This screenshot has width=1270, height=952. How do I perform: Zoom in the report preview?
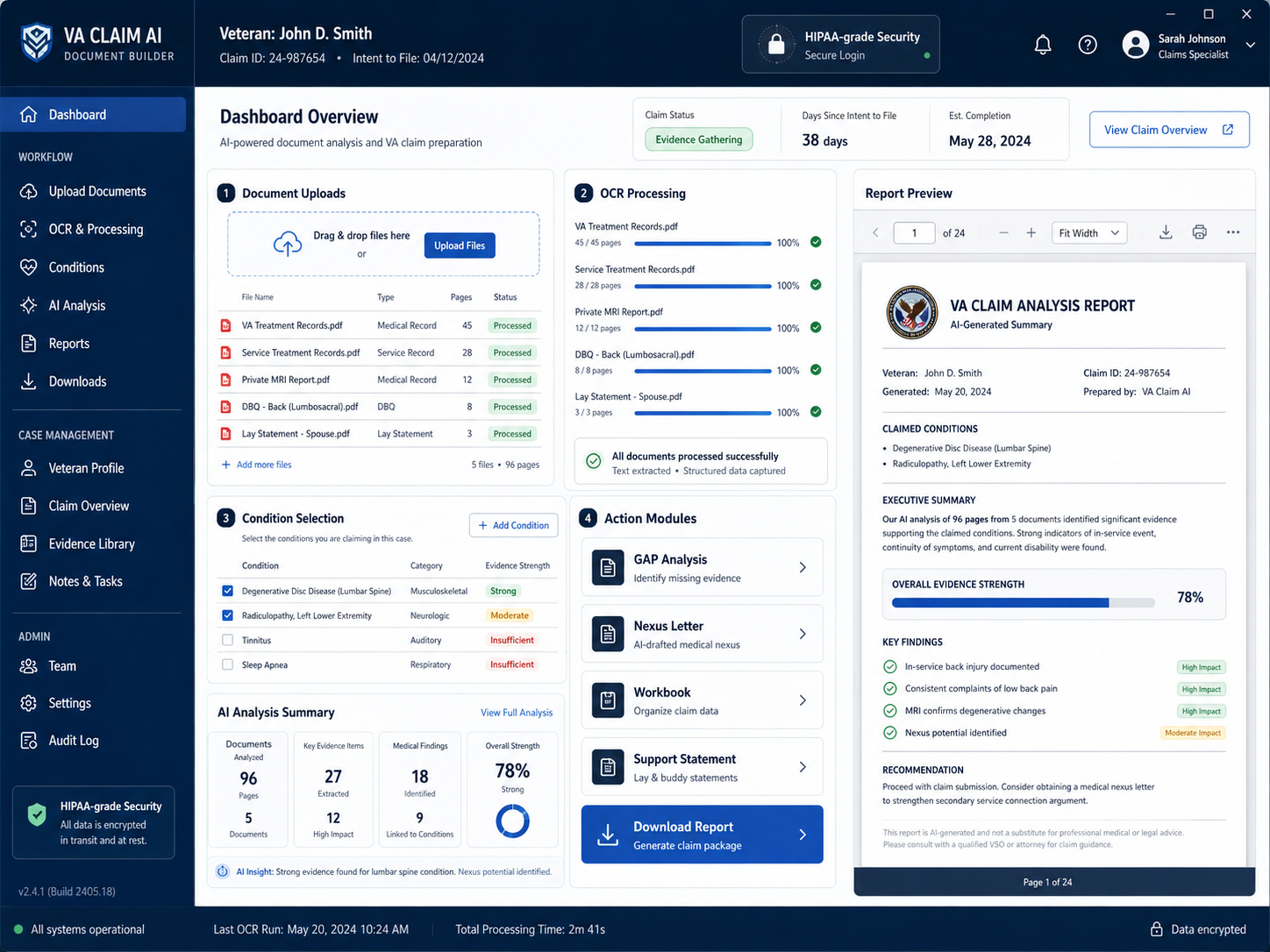(x=1031, y=232)
